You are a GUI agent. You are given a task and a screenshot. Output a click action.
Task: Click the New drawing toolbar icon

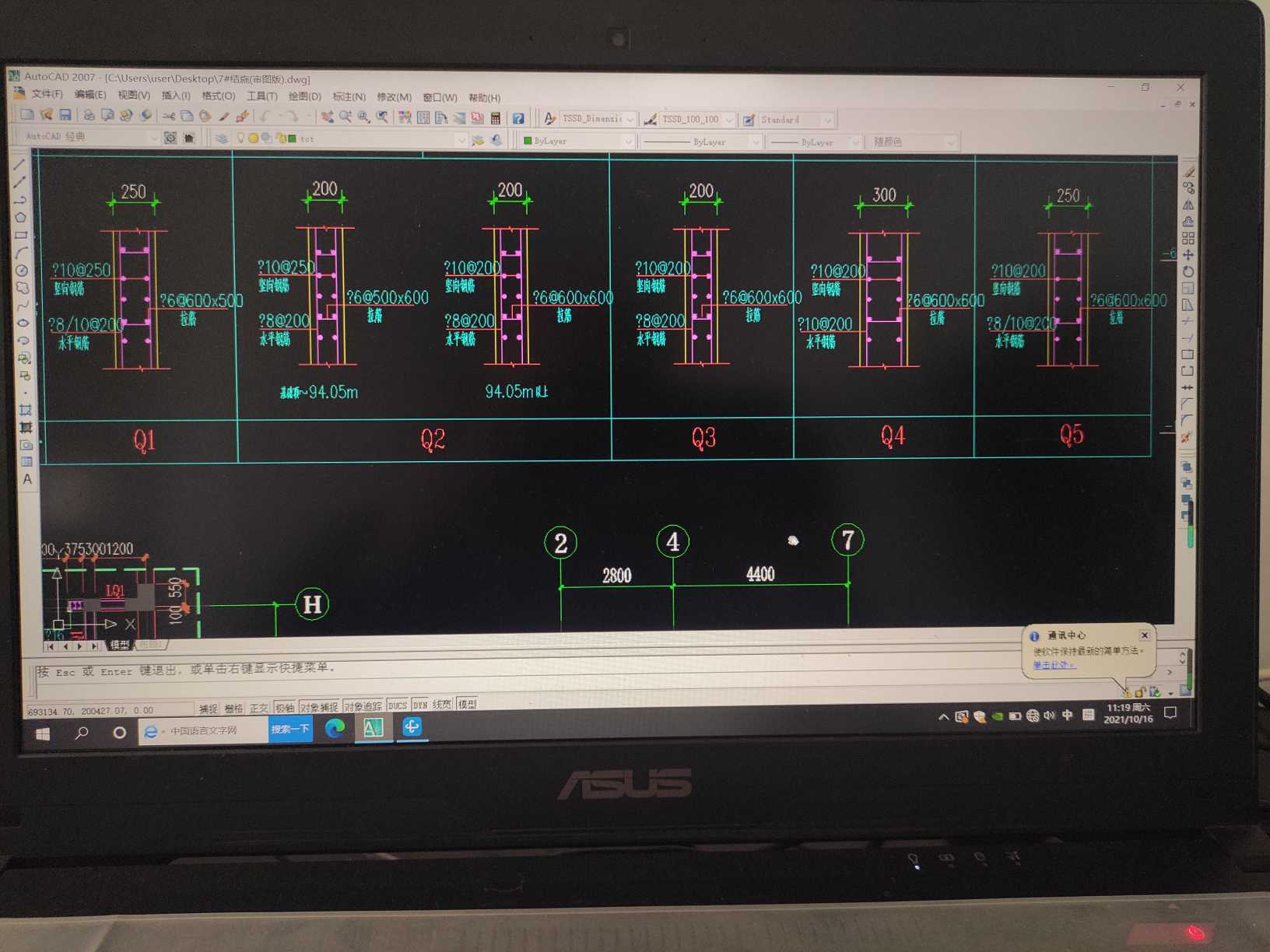(x=27, y=115)
